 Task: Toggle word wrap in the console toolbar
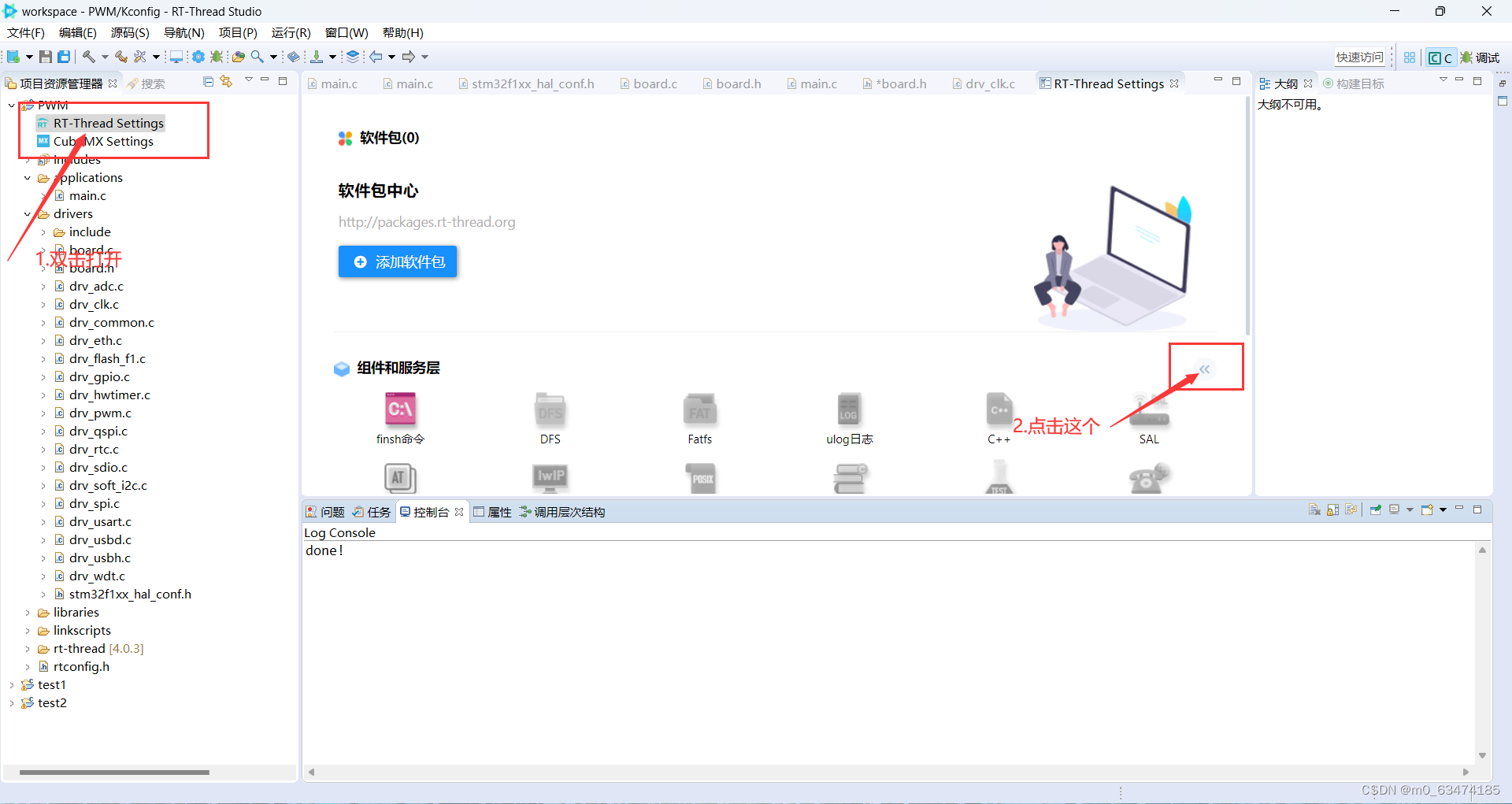1351,510
